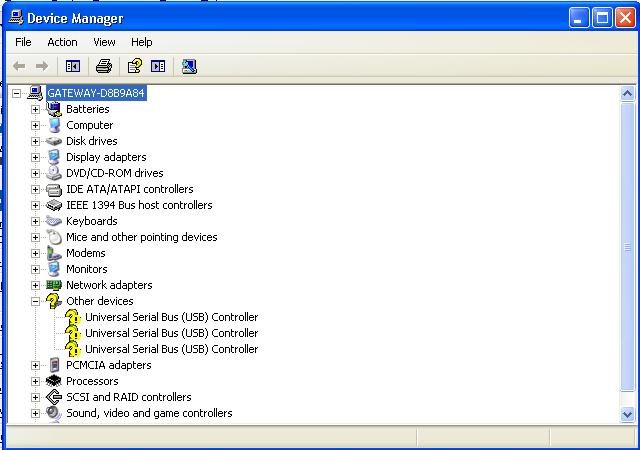Click the Modems category icon
640x450 pixels.
pos(54,253)
